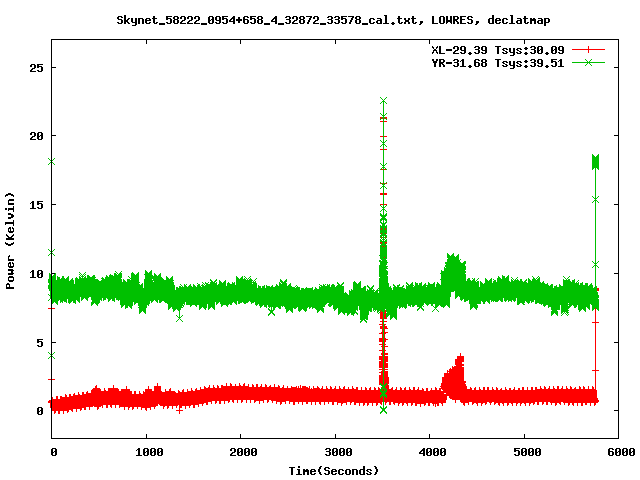
Task: Click the x-axis tick label 6000
Action: [x=621, y=452]
